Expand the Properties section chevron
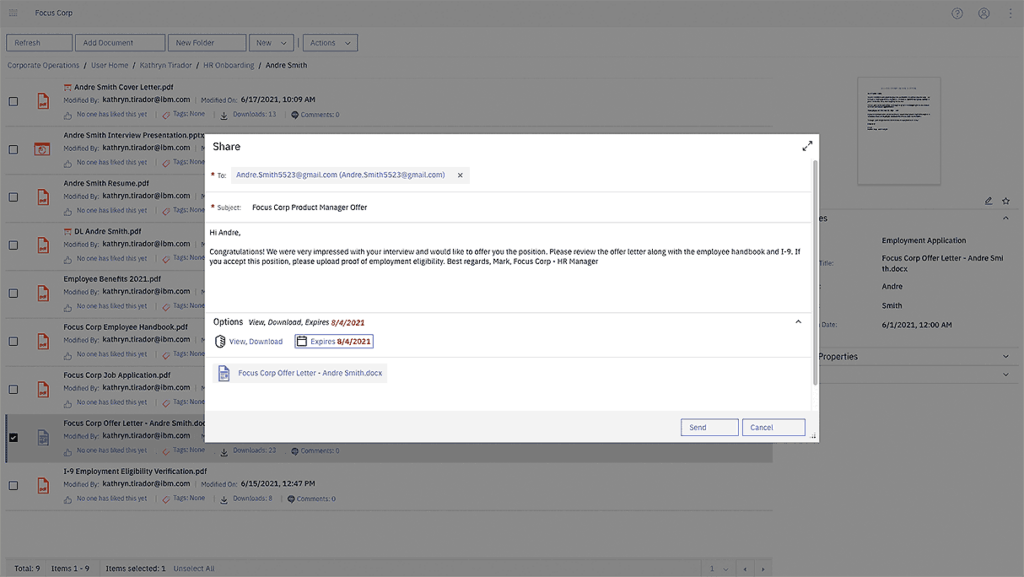 (x=1006, y=356)
